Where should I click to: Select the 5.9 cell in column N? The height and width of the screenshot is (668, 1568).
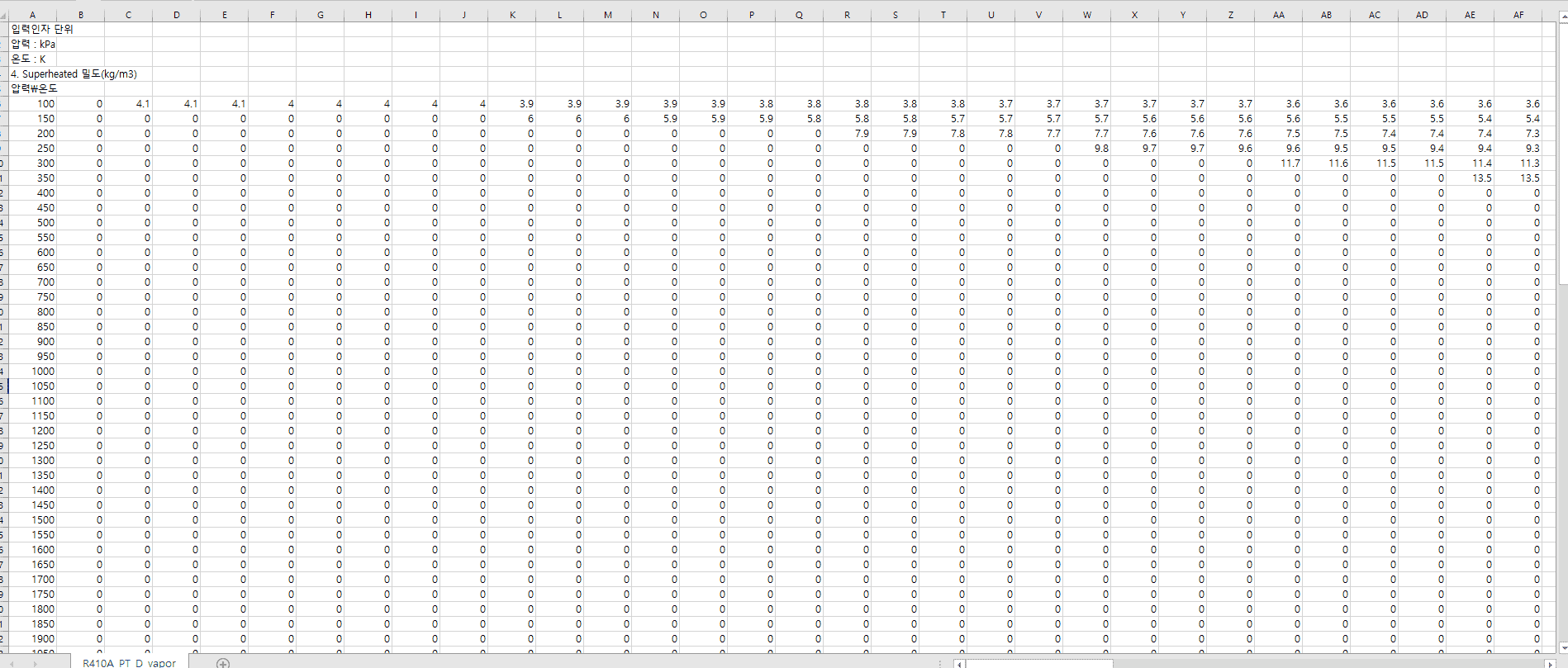tap(655, 118)
